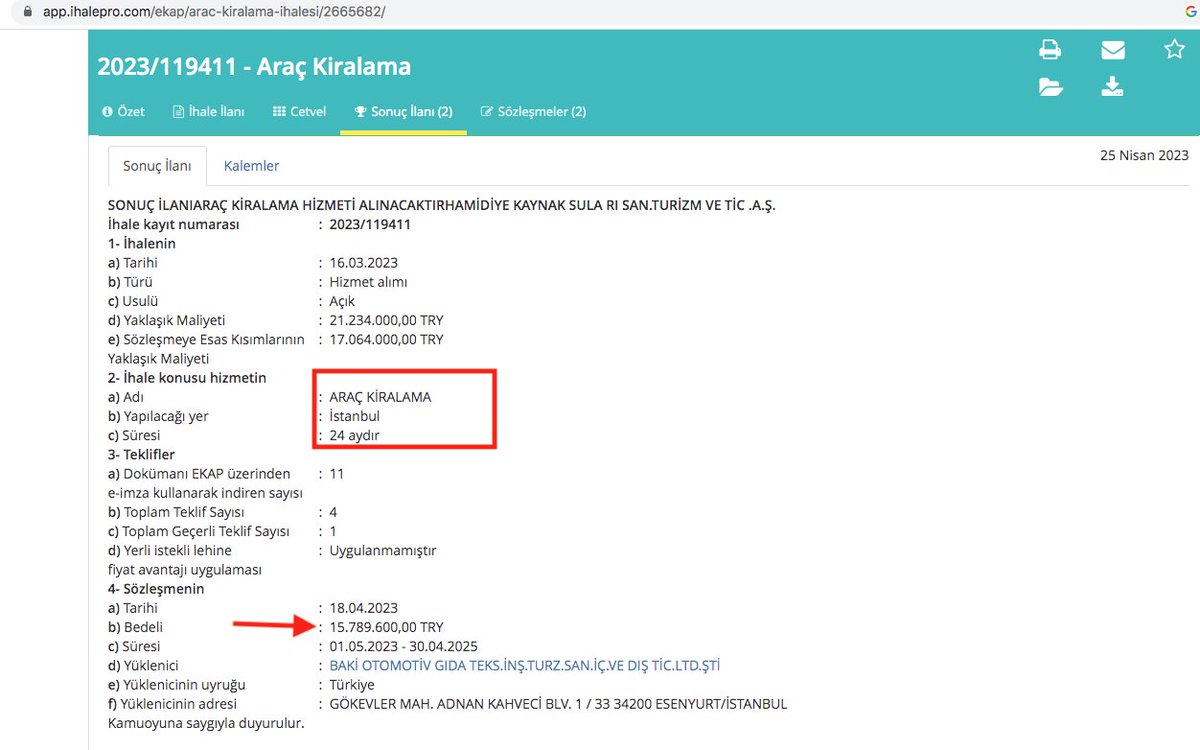Screen dimensions: 1200x750
Task: Click the section heading 4- Sözleşmenin
Action: (x=156, y=589)
